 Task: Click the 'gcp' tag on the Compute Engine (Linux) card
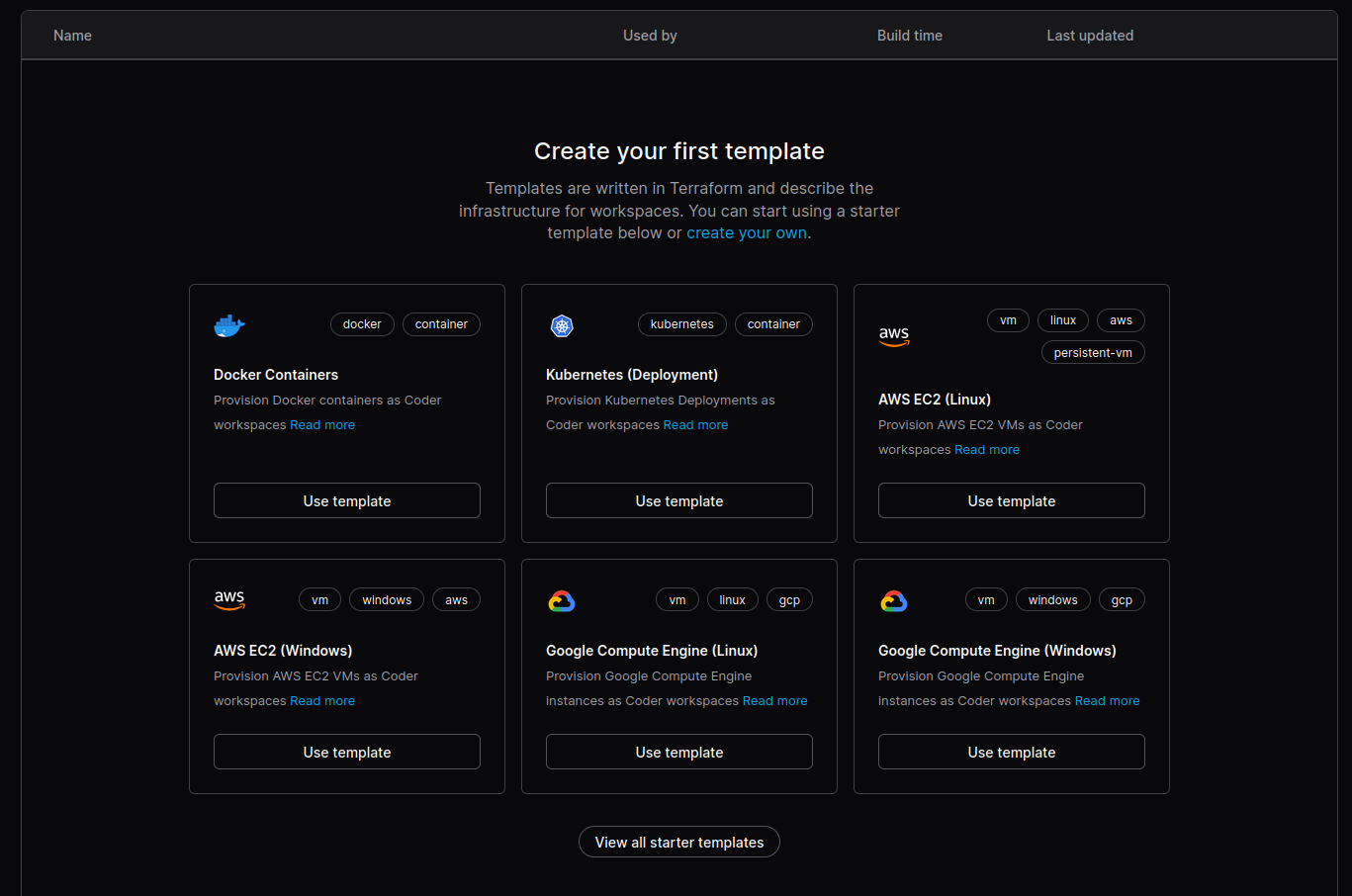(x=789, y=599)
